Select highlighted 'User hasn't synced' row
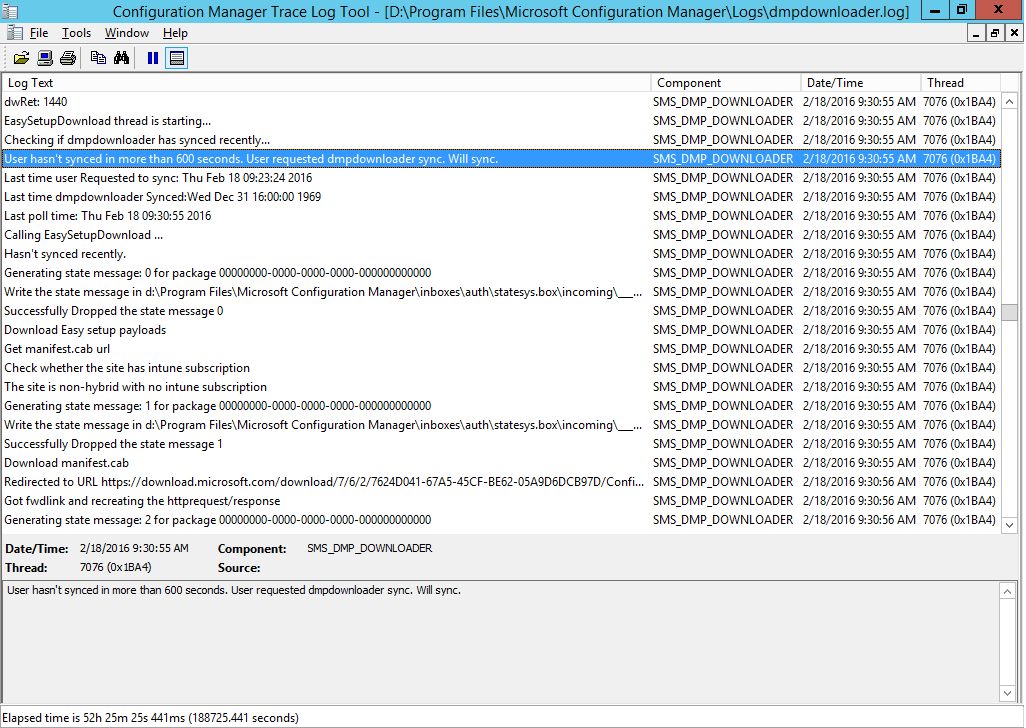1026x728 pixels. 501,159
